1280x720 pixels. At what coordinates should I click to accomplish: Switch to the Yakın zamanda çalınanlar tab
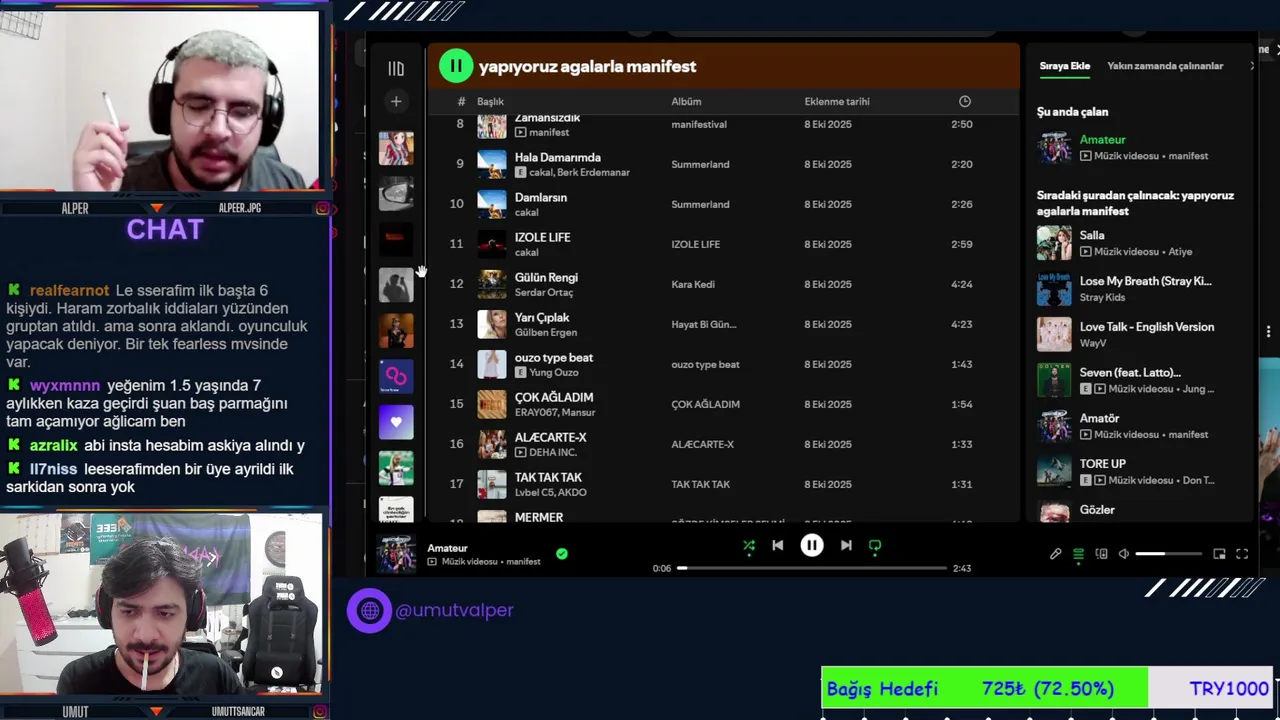point(1165,66)
